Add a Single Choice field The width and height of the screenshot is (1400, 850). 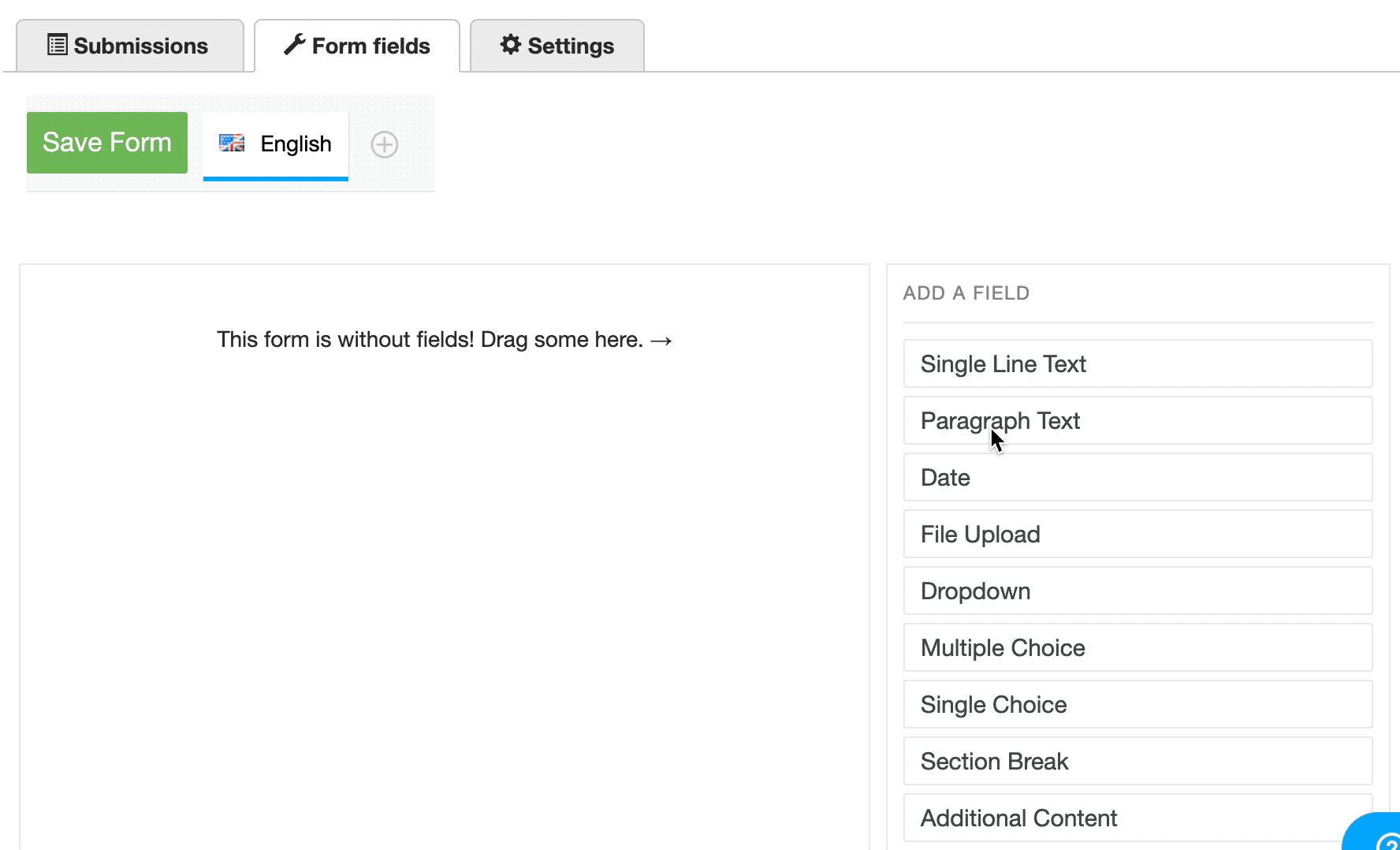pyautogui.click(x=1137, y=704)
